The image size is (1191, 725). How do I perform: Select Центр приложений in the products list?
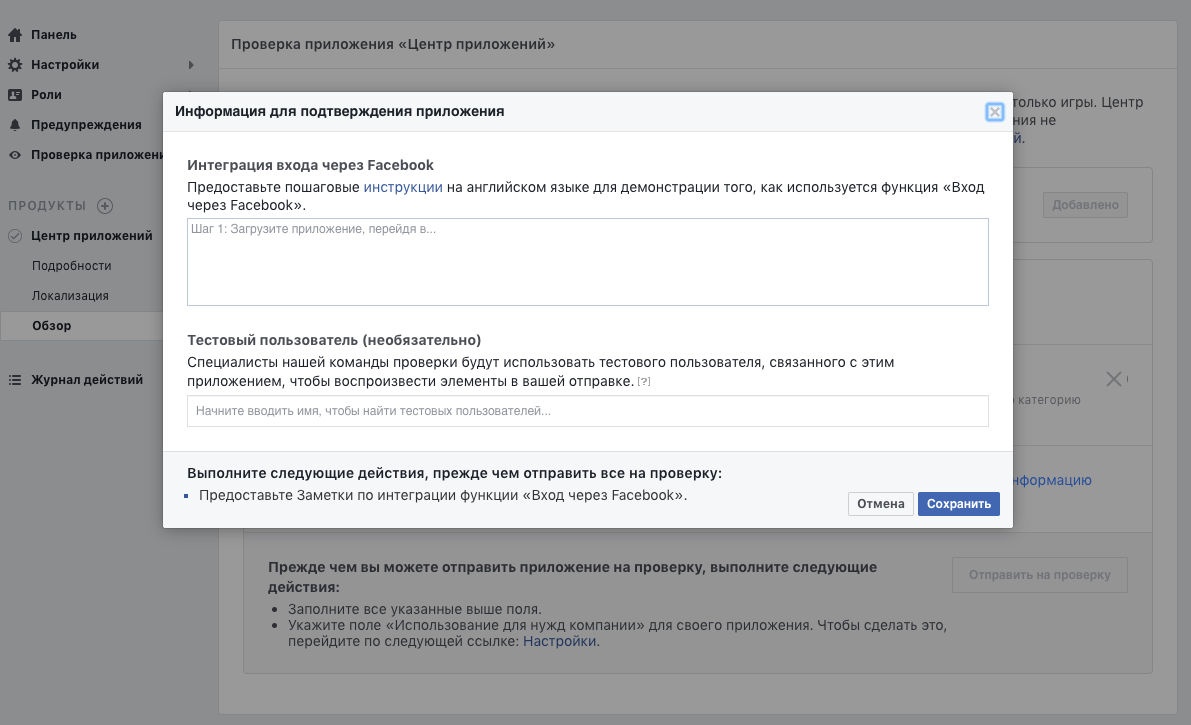tap(91, 236)
